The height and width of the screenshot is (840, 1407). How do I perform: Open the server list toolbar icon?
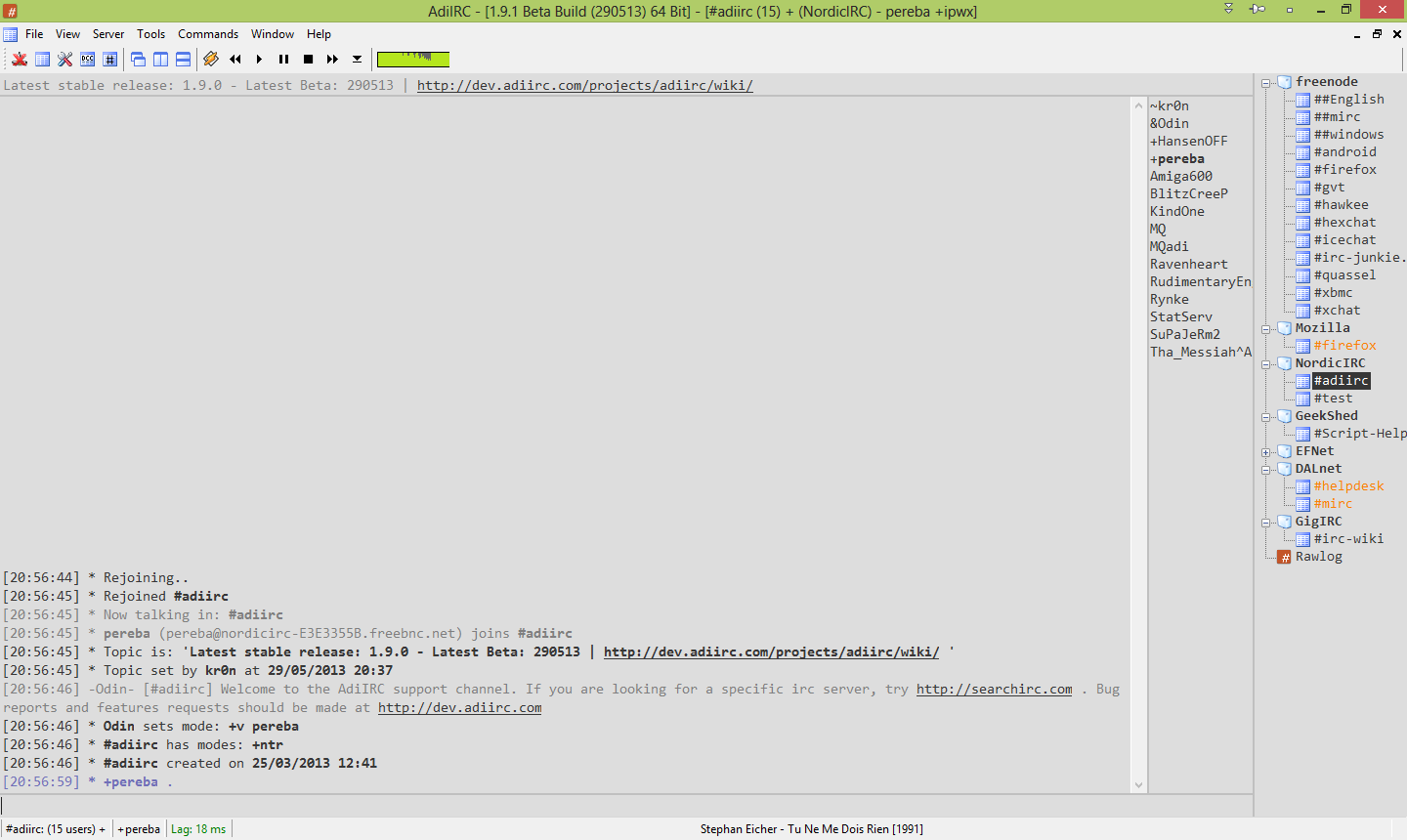pos(43,59)
